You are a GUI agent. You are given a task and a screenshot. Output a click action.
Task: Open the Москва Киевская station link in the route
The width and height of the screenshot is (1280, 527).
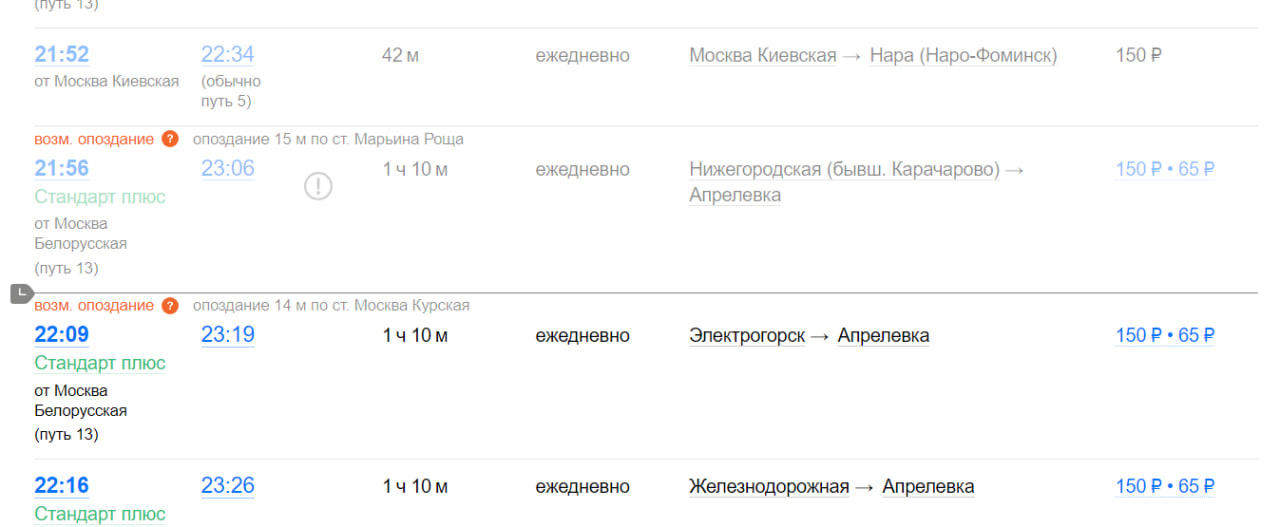763,55
